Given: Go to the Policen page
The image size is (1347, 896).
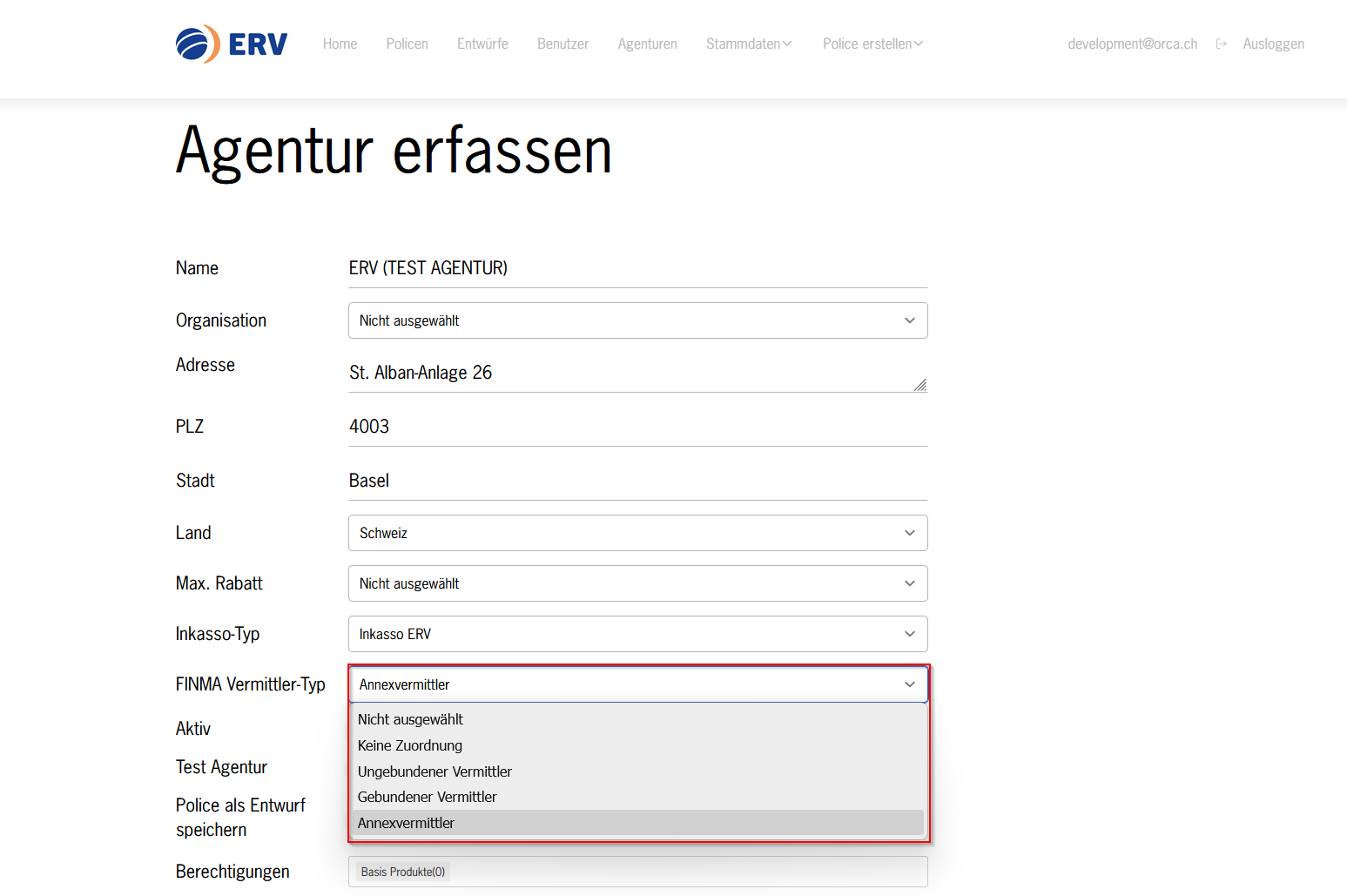Looking at the screenshot, I should click(x=407, y=44).
